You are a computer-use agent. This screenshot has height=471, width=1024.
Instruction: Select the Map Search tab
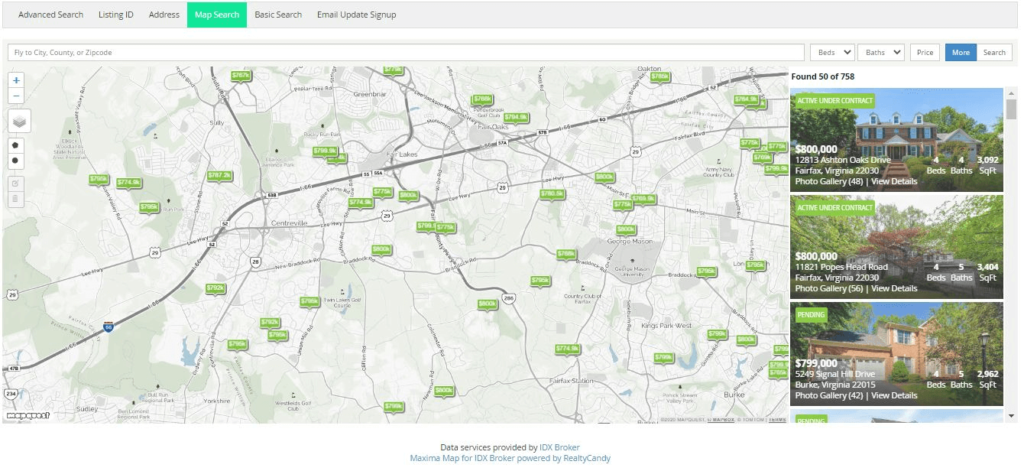tap(217, 14)
